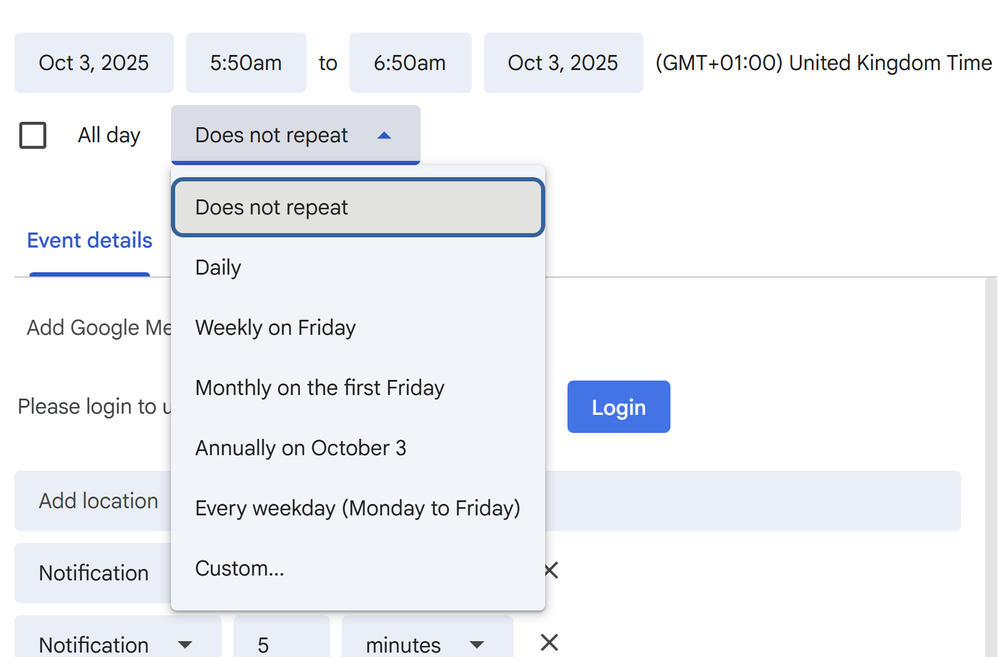The image size is (999, 657).
Task: Remove the first notification with X icon
Action: coord(550,571)
